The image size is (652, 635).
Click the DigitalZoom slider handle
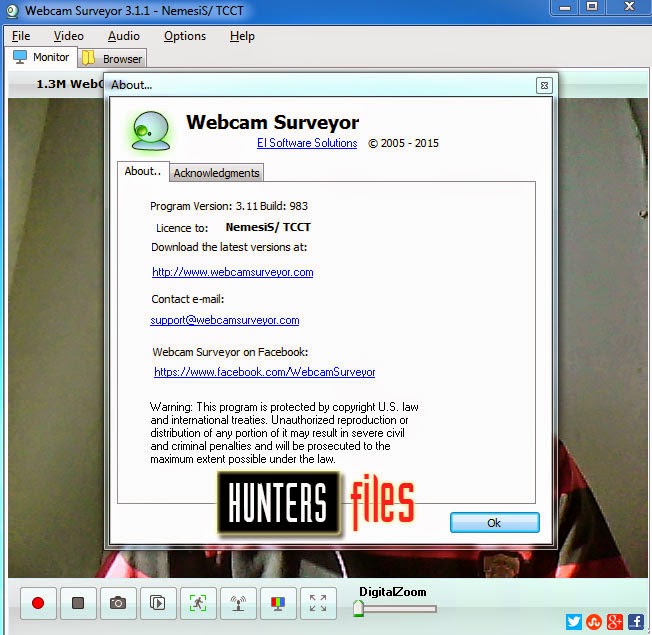[x=358, y=608]
